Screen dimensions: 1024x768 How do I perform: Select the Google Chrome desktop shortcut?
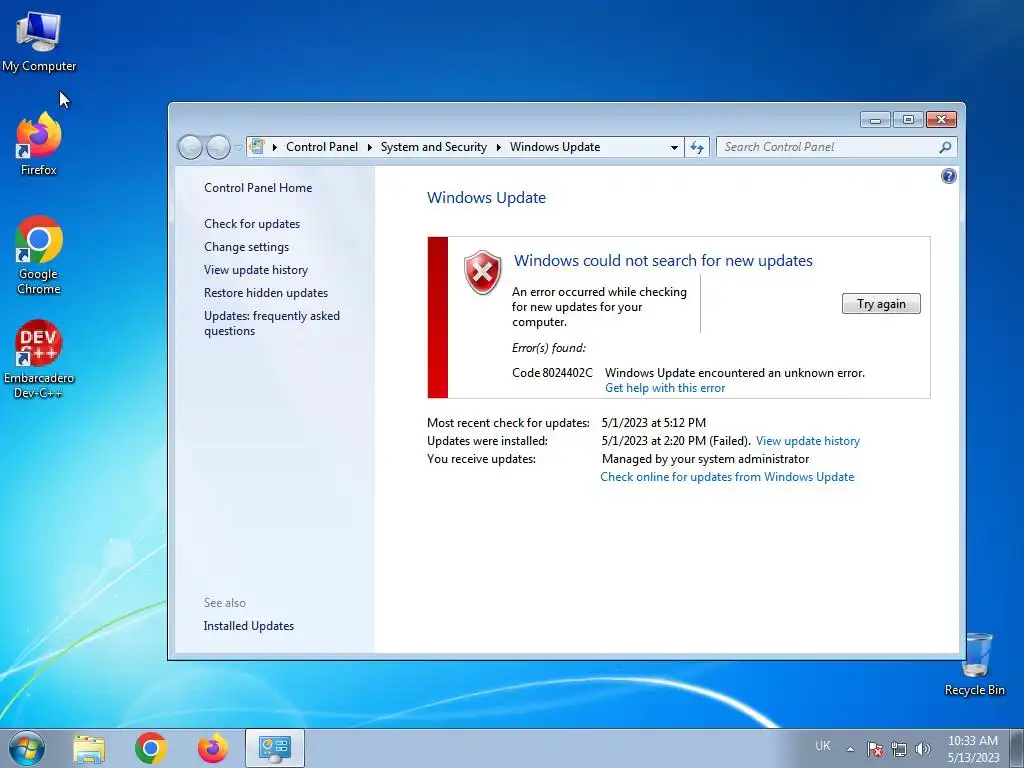coord(39,255)
